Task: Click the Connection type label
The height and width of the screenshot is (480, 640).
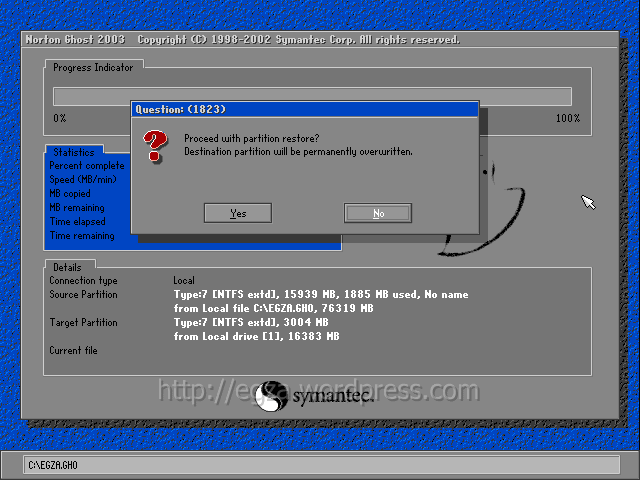Action: click(83, 281)
